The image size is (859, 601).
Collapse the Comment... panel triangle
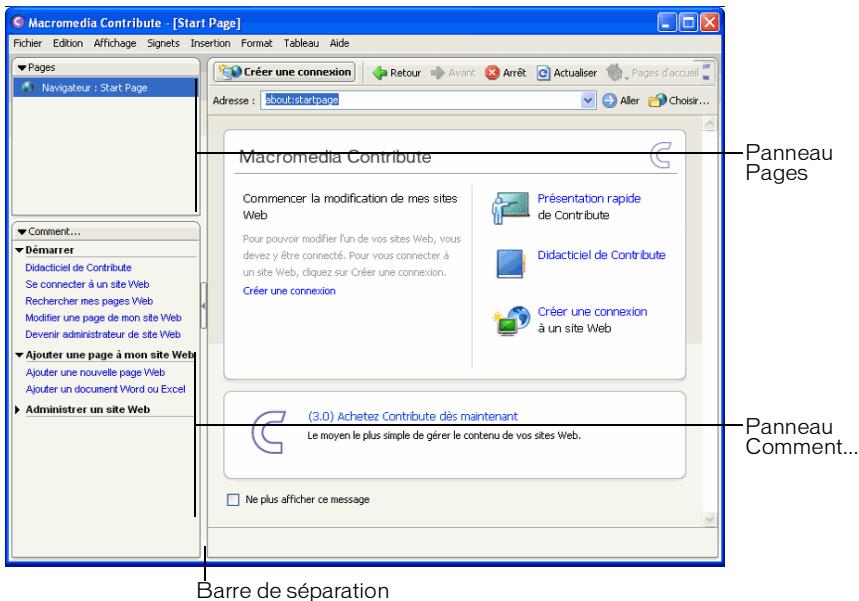(x=22, y=232)
